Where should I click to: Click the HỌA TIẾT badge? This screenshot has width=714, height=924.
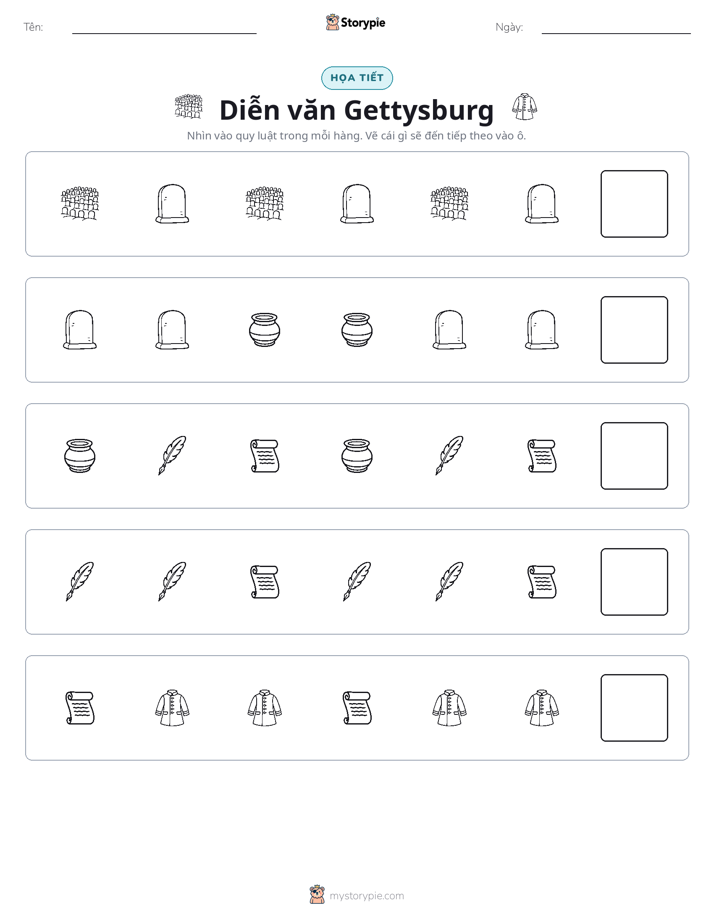click(357, 78)
